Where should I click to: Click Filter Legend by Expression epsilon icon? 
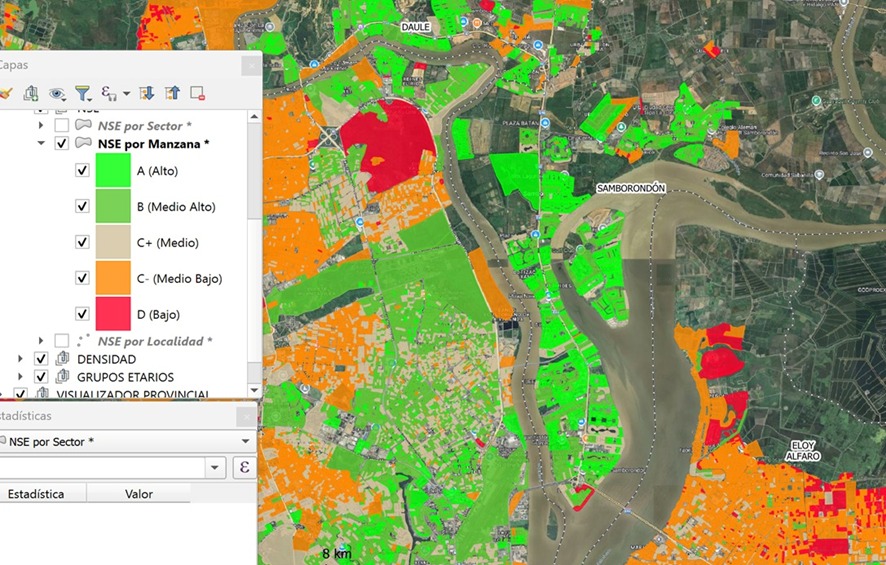pyautogui.click(x=109, y=93)
